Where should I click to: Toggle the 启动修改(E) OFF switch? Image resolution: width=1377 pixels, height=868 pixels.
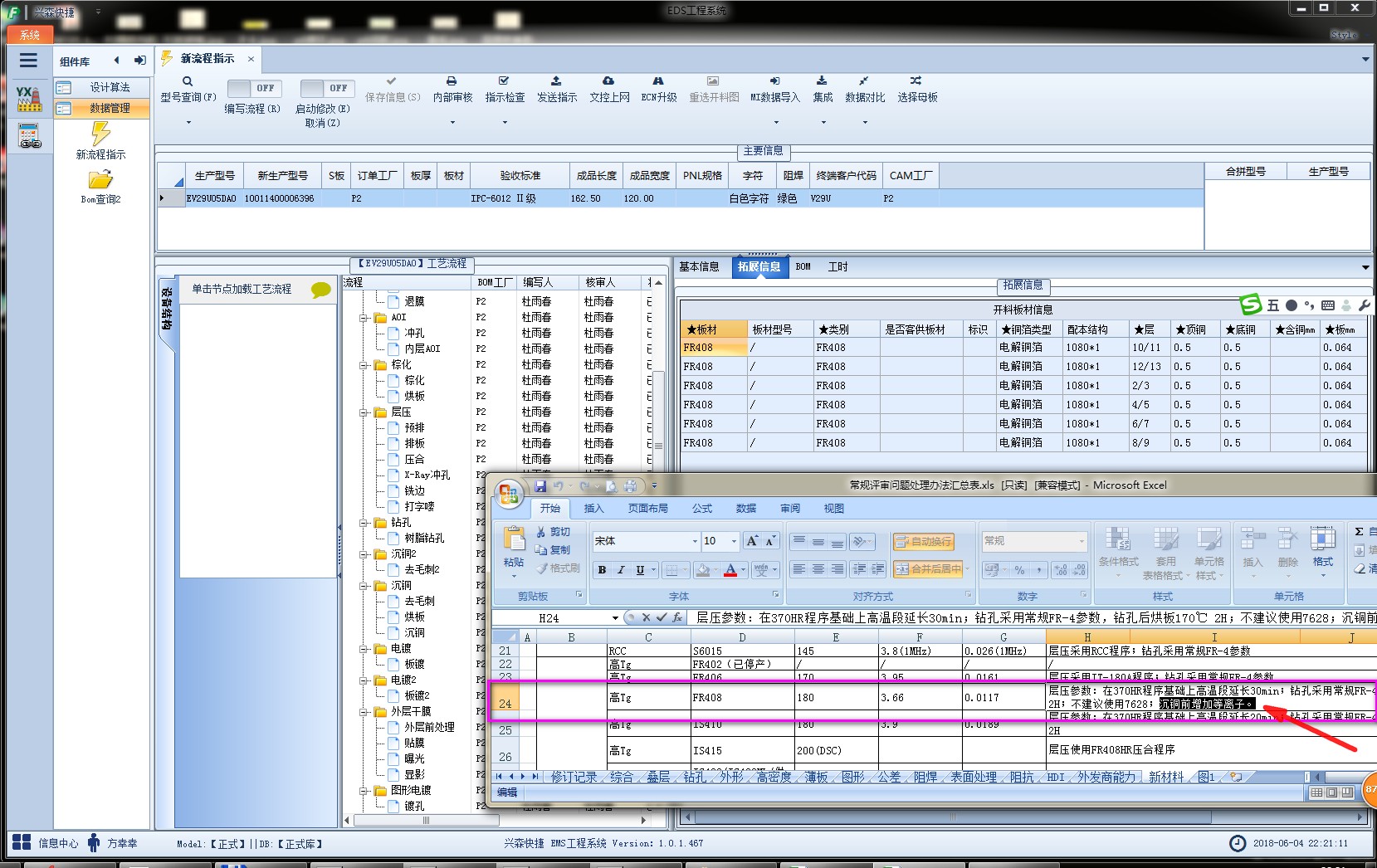click(327, 88)
